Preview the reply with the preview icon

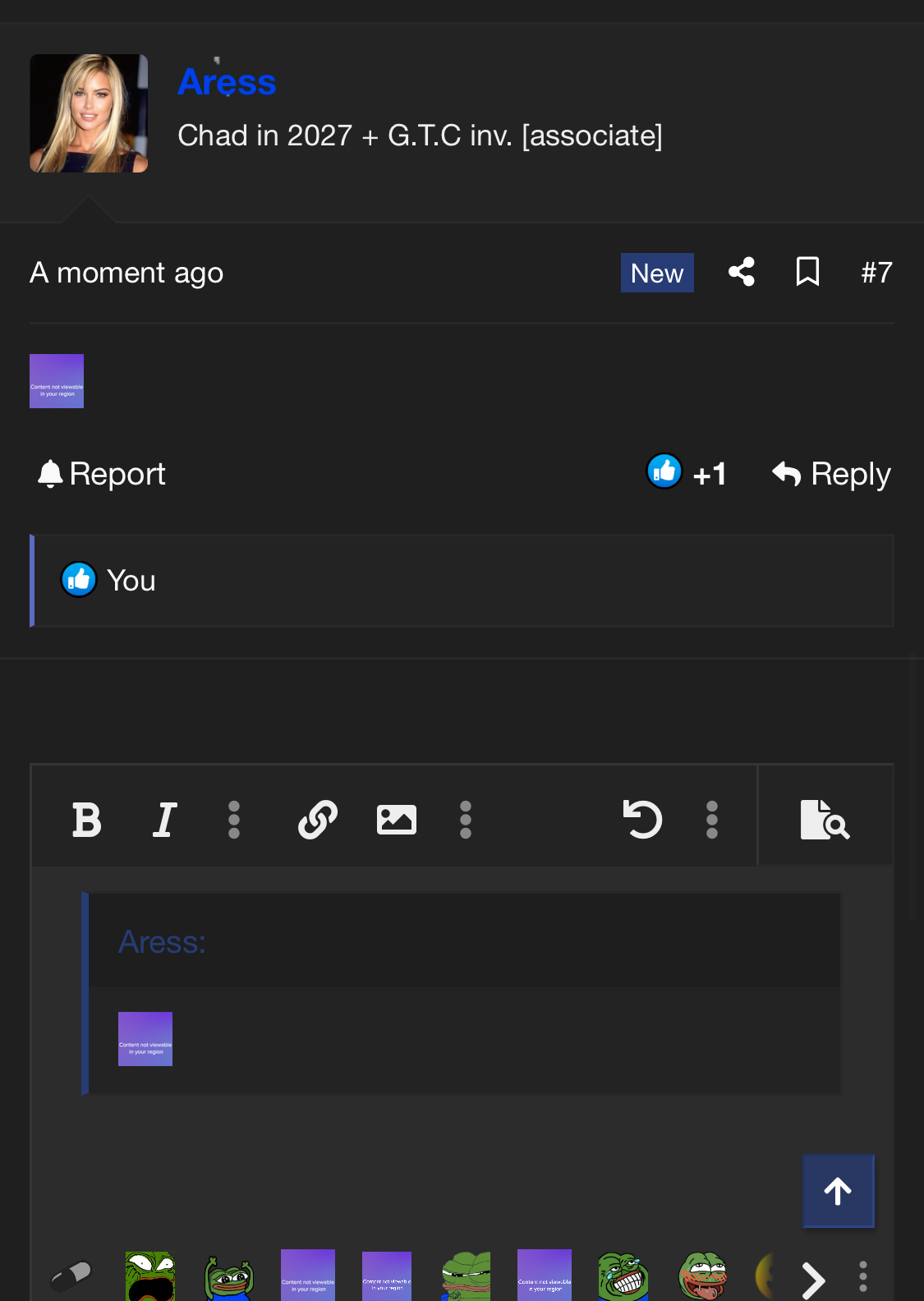coord(825,820)
